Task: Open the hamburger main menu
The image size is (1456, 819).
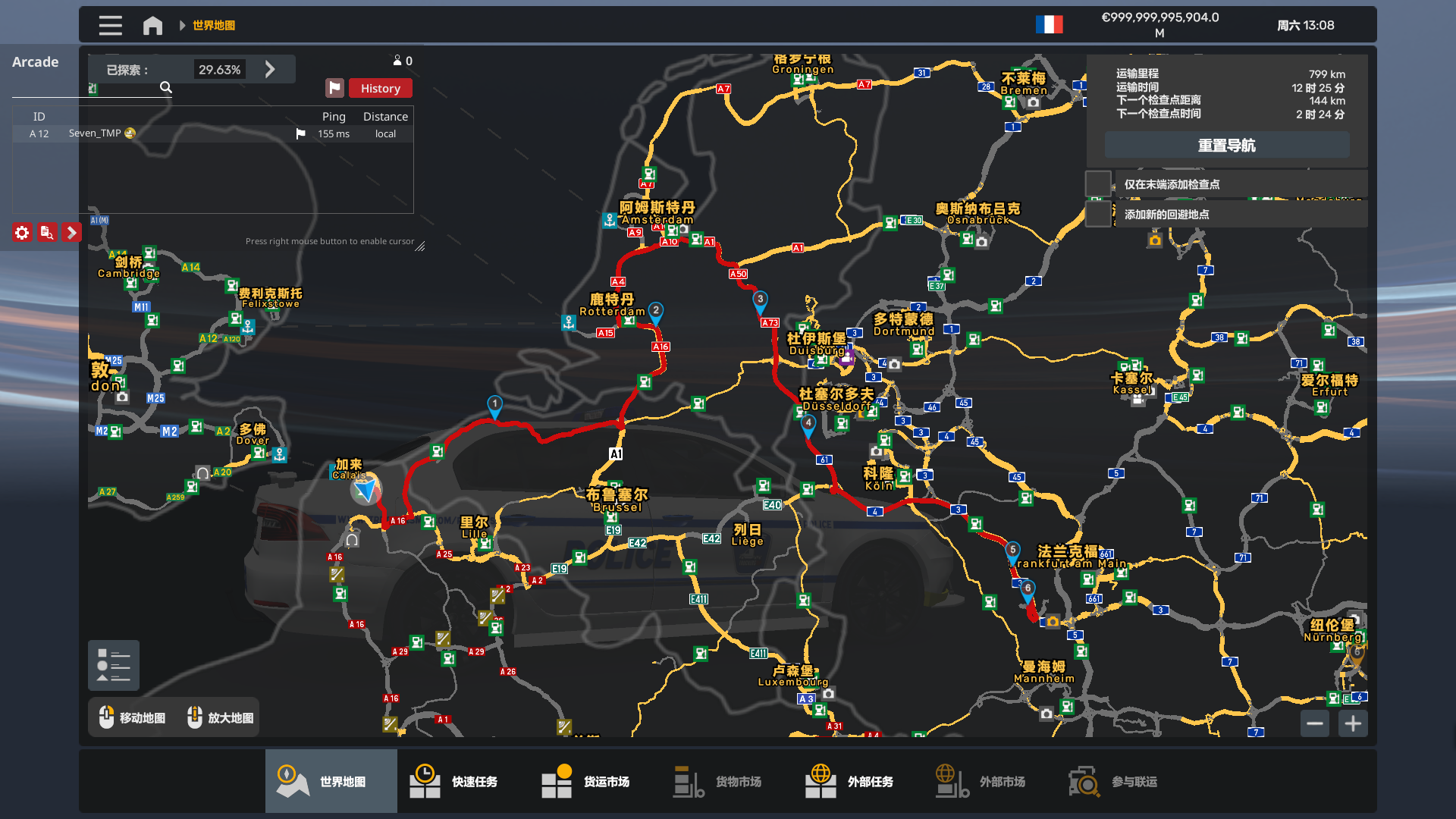Action: 110,25
